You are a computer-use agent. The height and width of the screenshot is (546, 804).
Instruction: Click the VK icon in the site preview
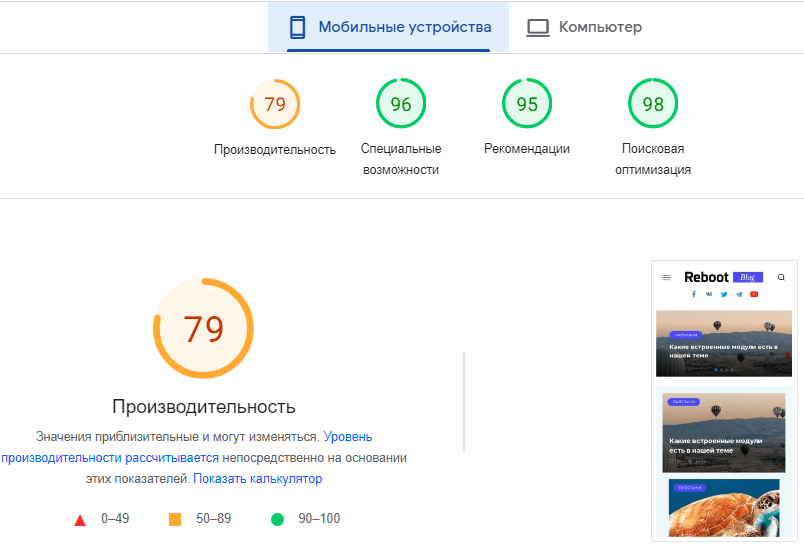pos(709,294)
